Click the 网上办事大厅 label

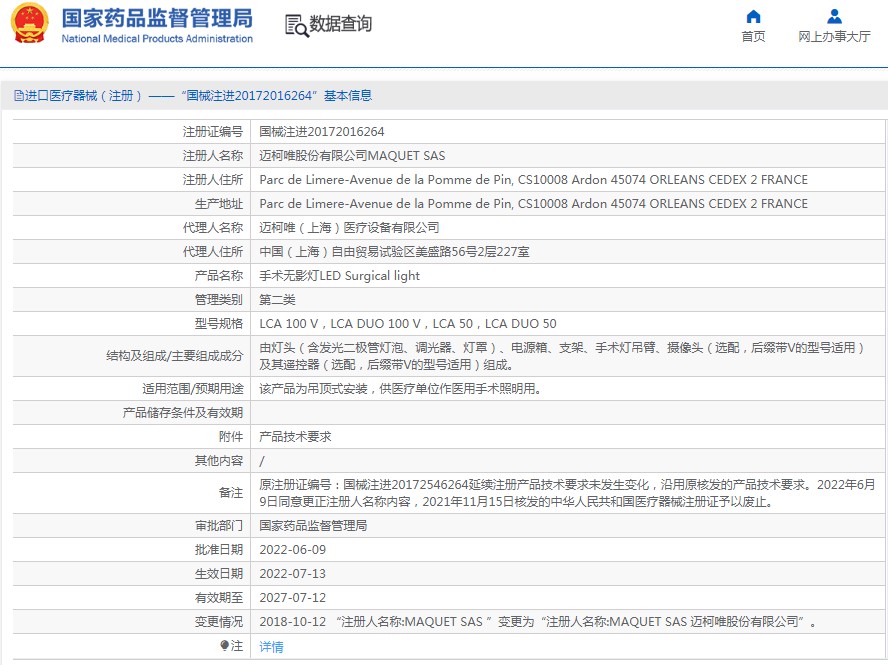[834, 37]
